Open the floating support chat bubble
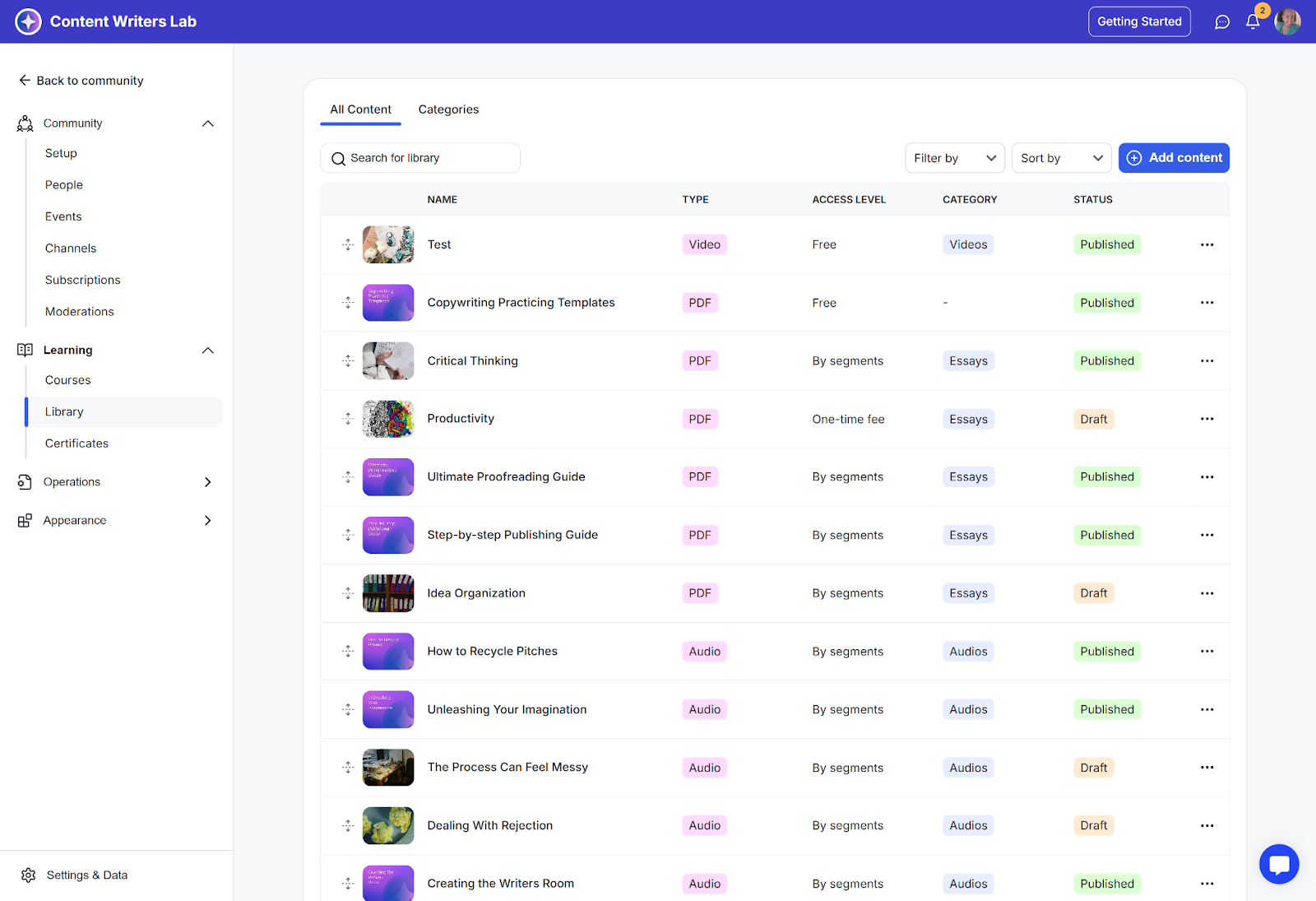1316x901 pixels. click(x=1278, y=864)
